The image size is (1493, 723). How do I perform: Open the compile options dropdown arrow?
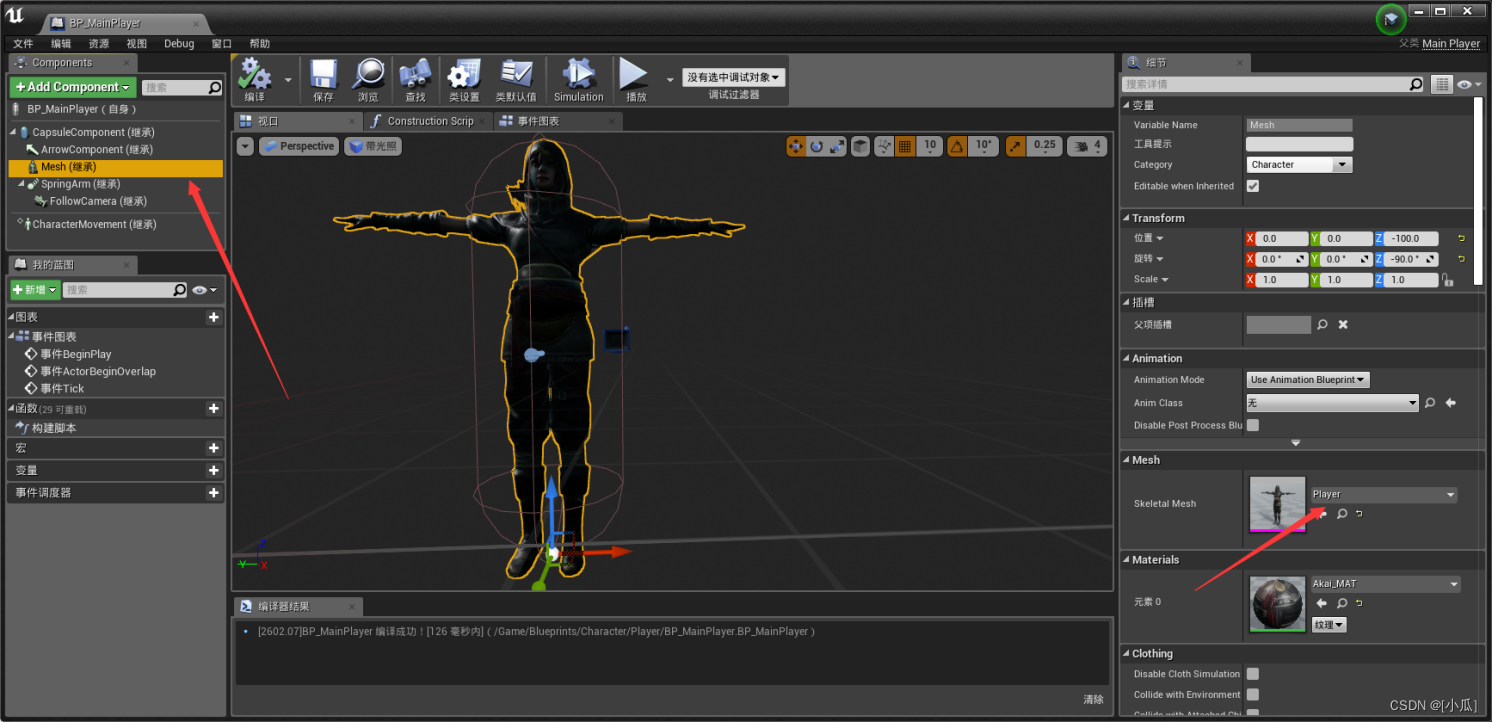point(288,79)
